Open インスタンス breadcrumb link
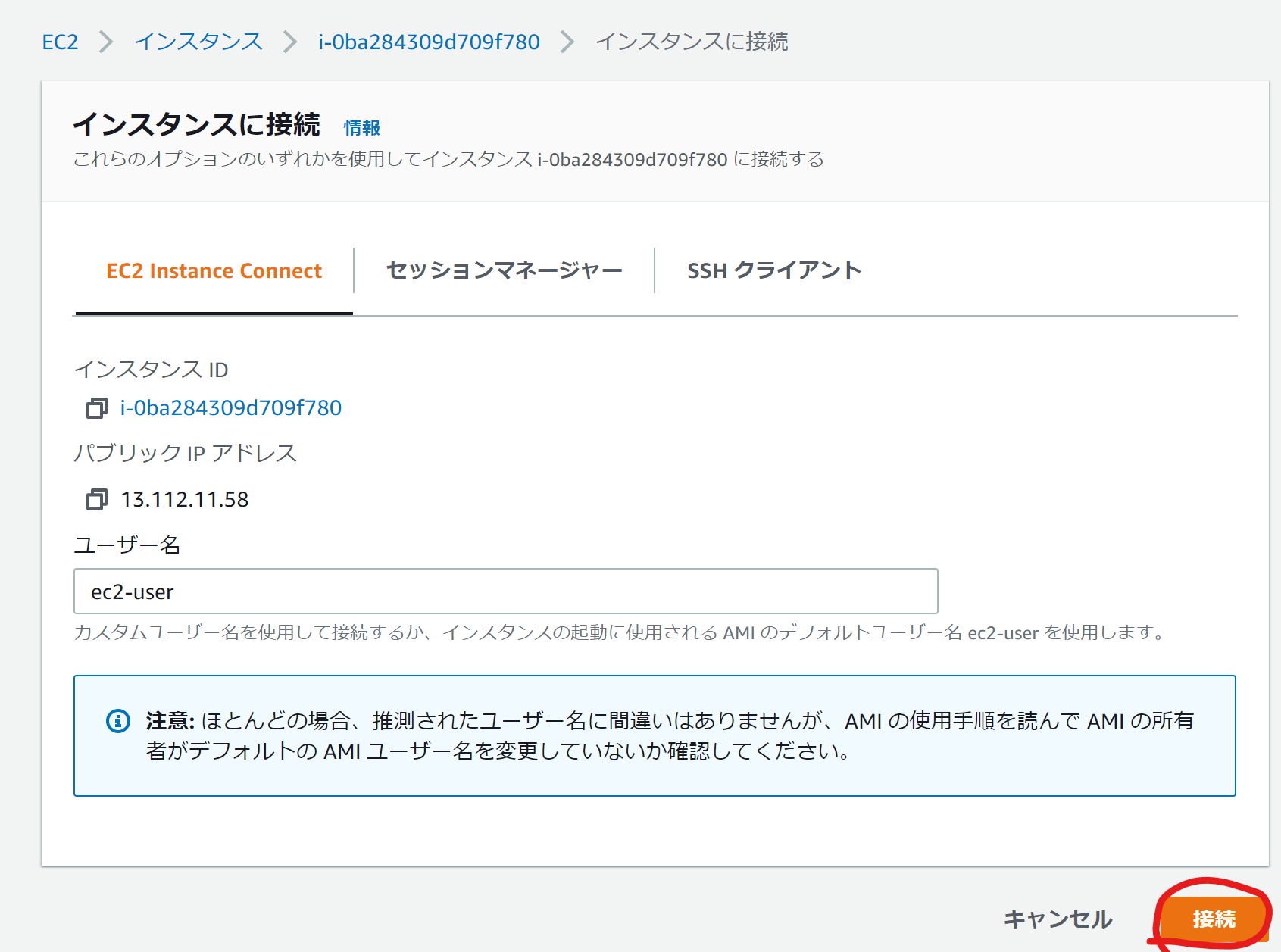Viewport: 1281px width, 952px height. pos(198,42)
